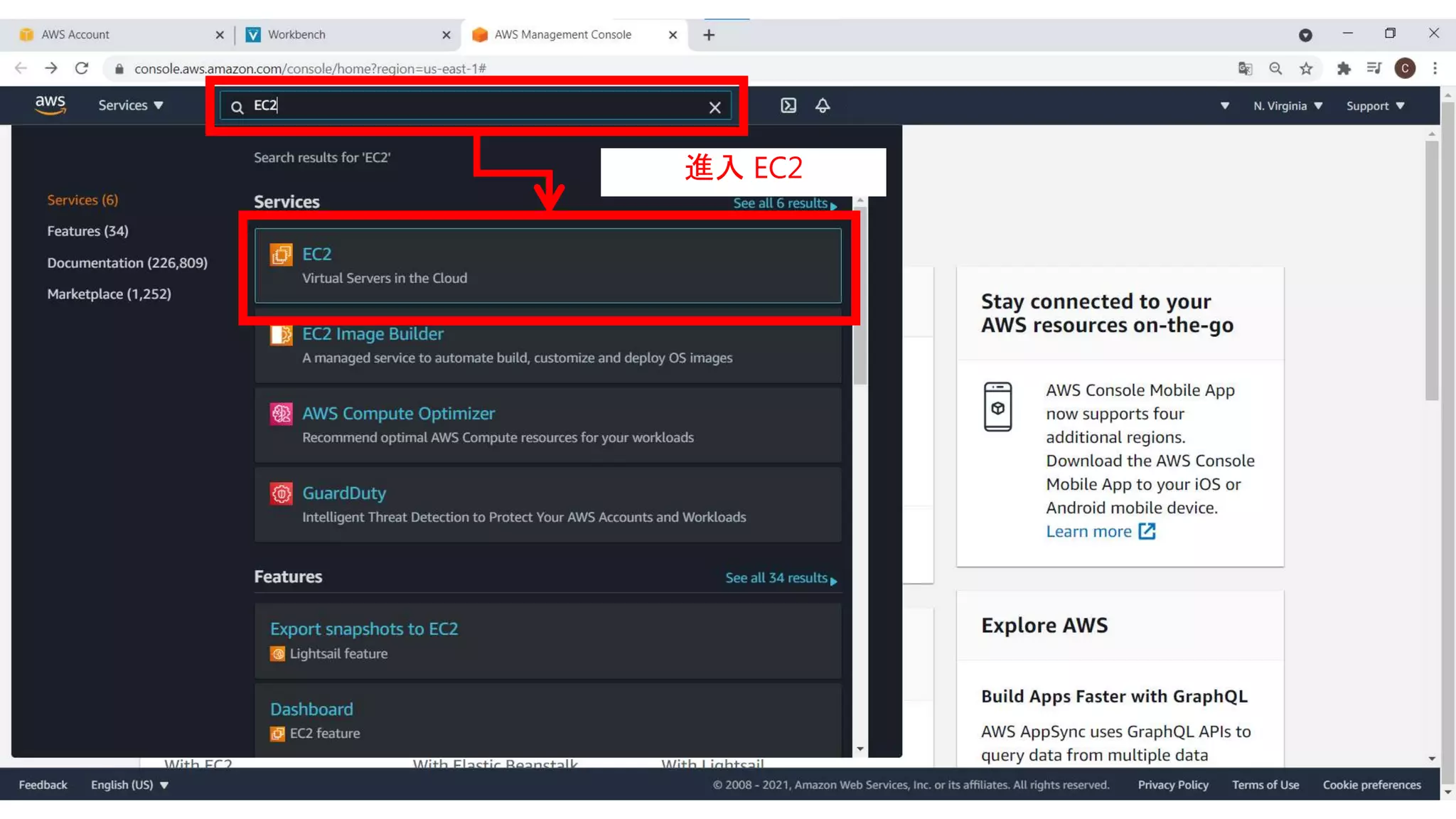Filter results by Features (34)
Image resolution: width=1456 pixels, height=819 pixels.
pyautogui.click(x=87, y=231)
